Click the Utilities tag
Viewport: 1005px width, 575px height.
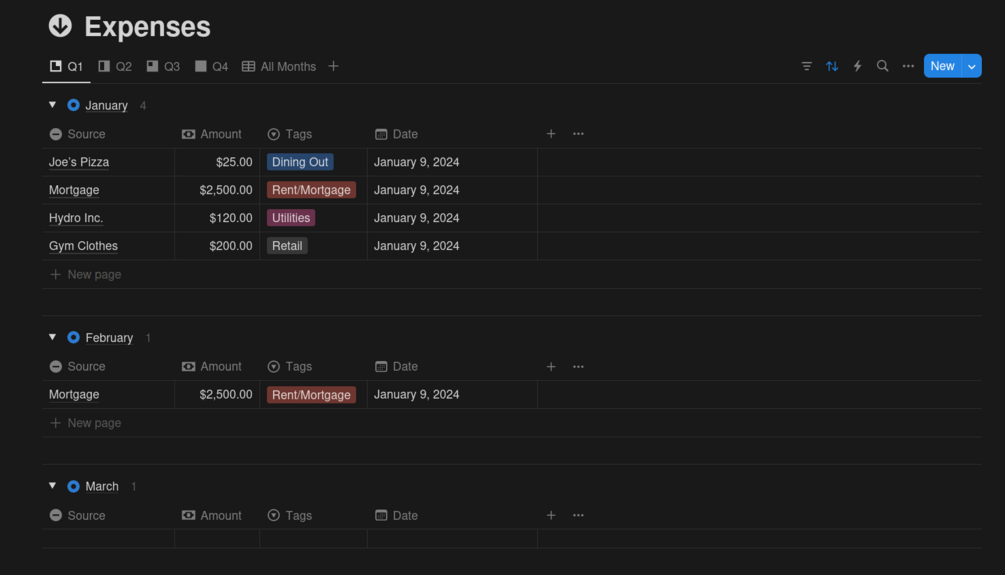point(291,218)
